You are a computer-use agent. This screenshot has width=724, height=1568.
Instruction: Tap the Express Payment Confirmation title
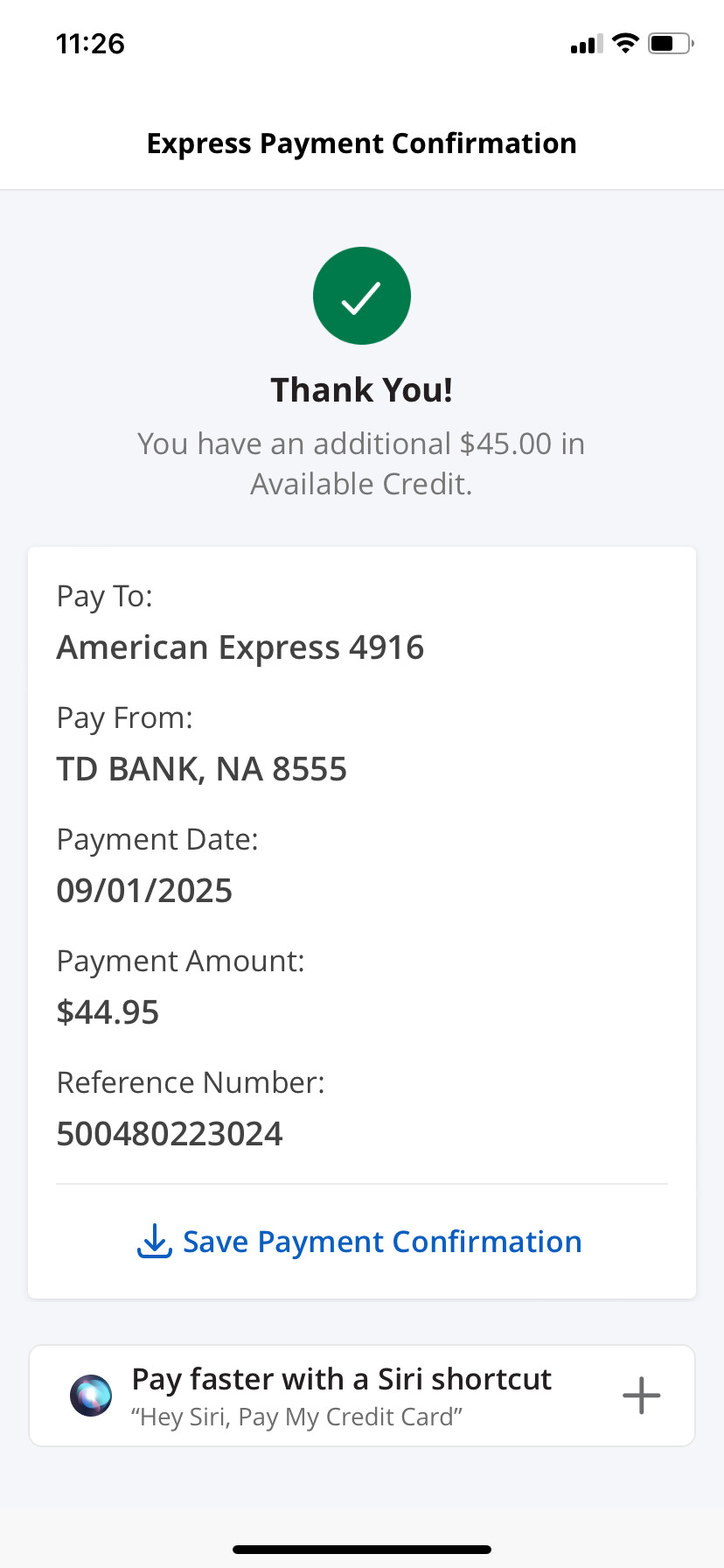pyautogui.click(x=362, y=143)
